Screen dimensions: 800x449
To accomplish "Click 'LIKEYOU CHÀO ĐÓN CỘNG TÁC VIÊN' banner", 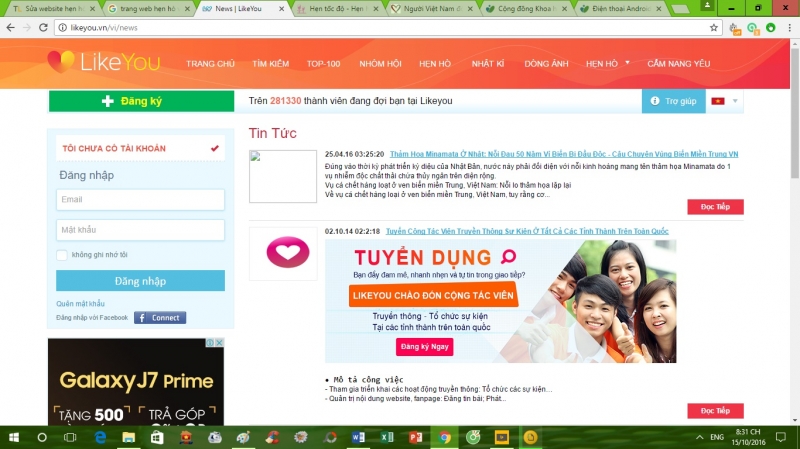I will (x=433, y=295).
